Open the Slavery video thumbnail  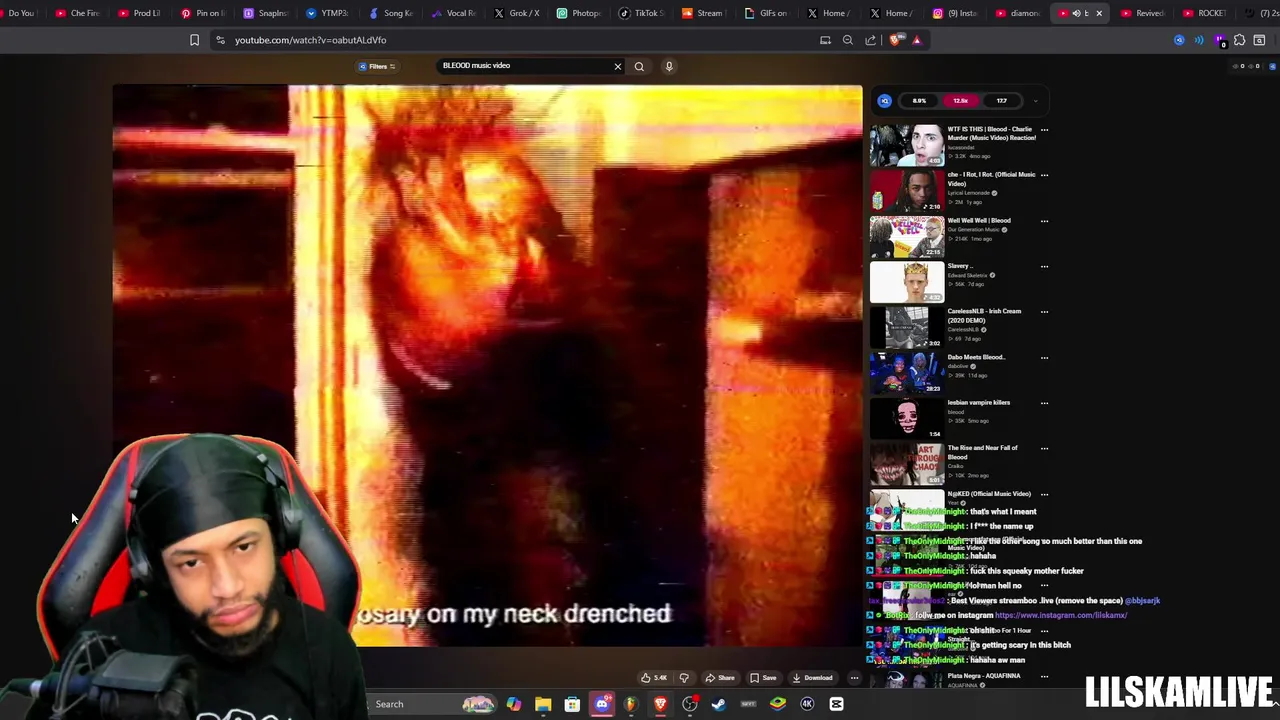[x=906, y=282]
